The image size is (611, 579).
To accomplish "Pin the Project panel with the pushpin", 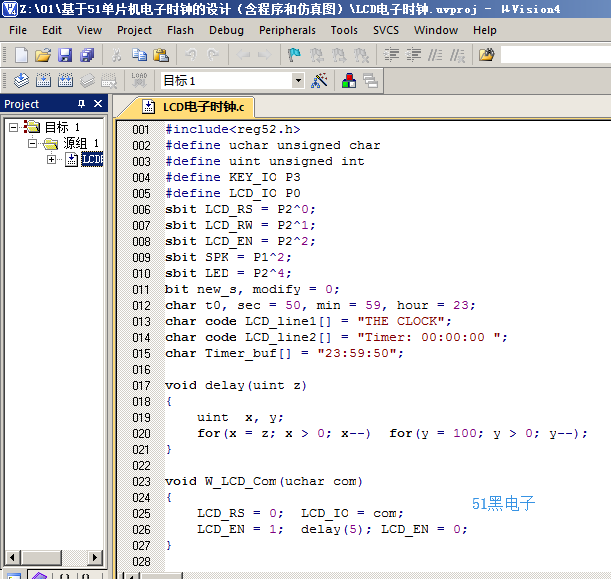I will point(81,104).
